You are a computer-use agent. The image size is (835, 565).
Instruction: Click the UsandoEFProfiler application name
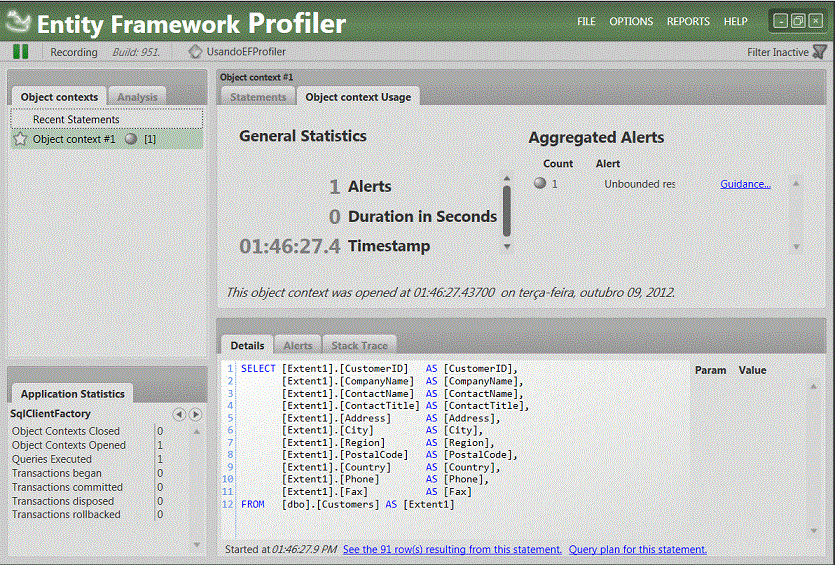point(246,52)
